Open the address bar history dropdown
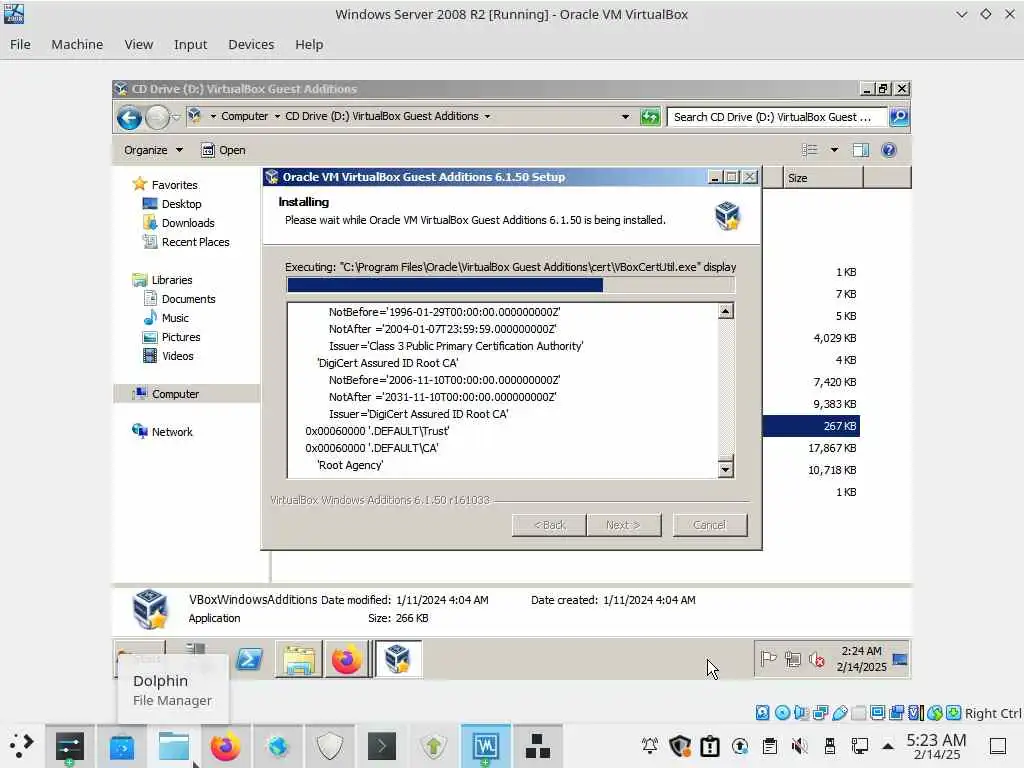The image size is (1024, 768). pyautogui.click(x=626, y=117)
